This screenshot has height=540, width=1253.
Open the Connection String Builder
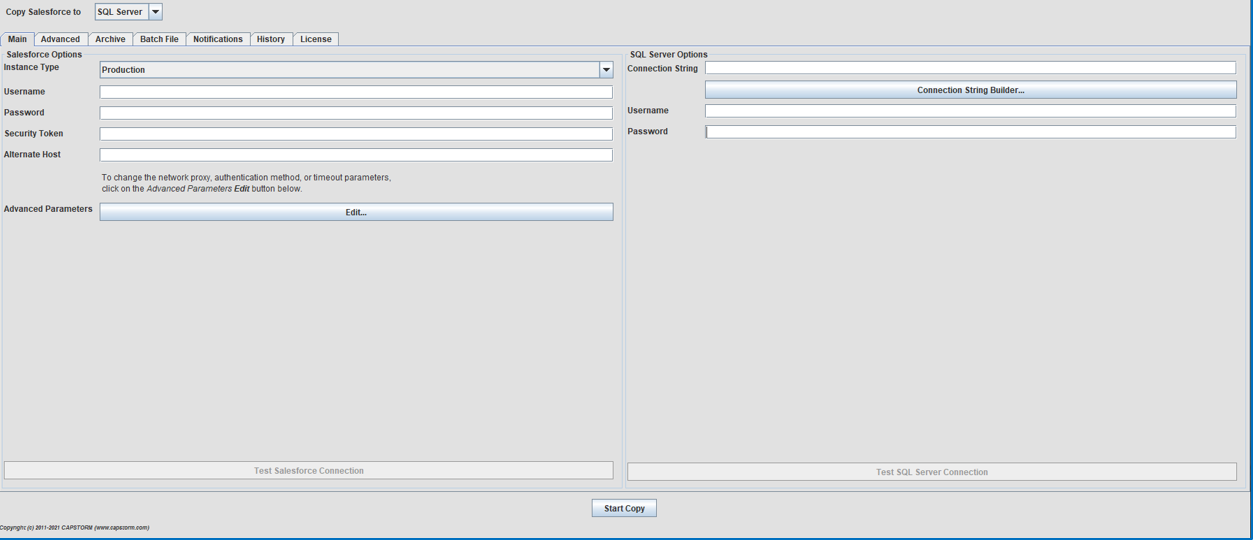point(971,90)
